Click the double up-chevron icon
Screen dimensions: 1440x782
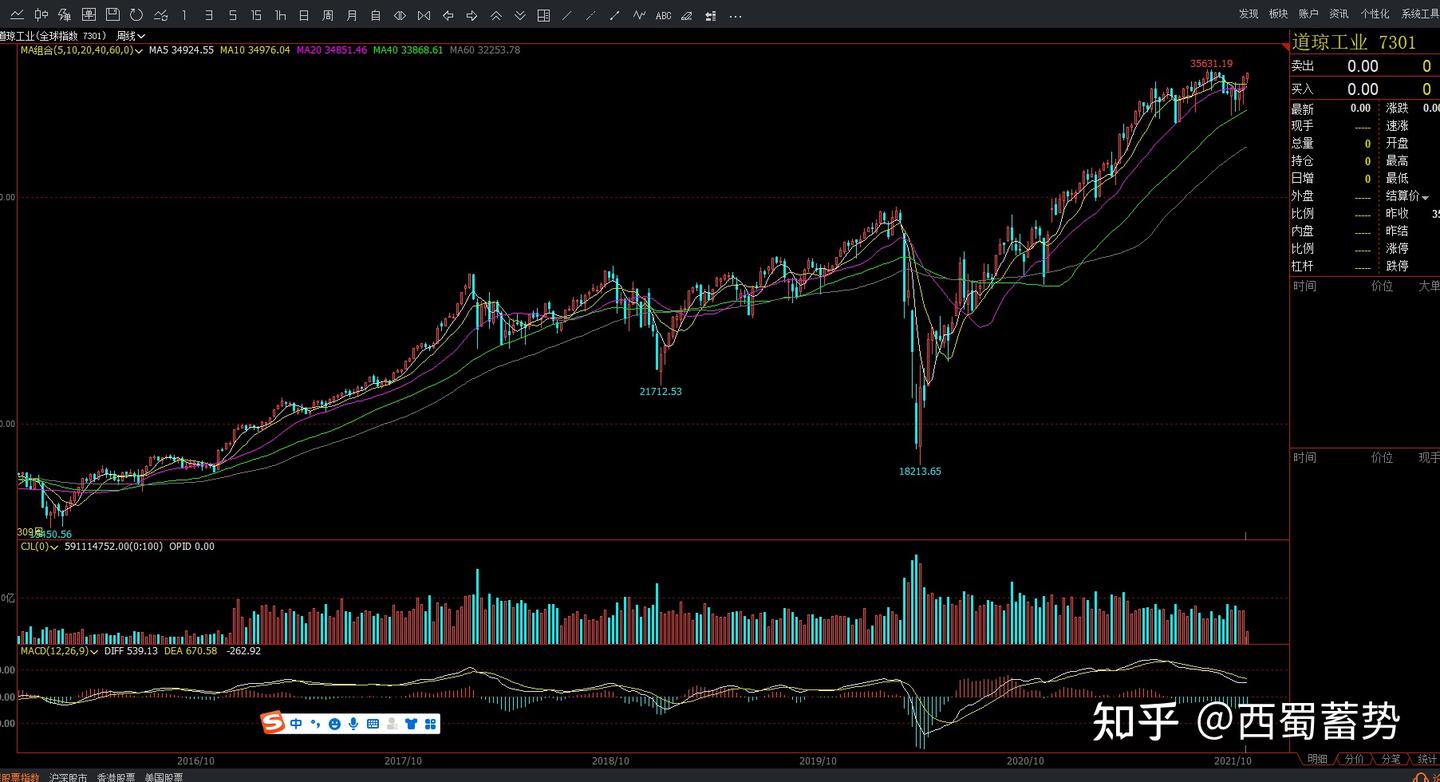click(x=496, y=15)
